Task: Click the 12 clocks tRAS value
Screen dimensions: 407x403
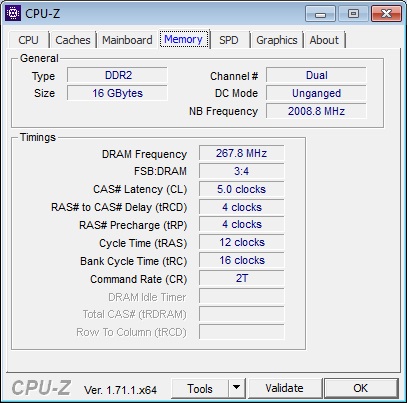Action: 242,242
